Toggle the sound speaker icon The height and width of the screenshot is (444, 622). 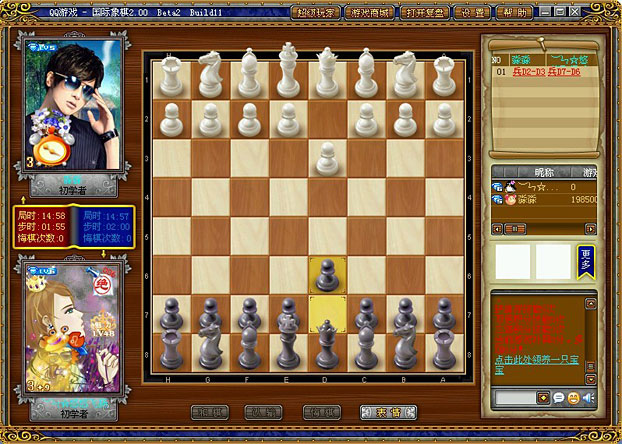click(x=588, y=398)
